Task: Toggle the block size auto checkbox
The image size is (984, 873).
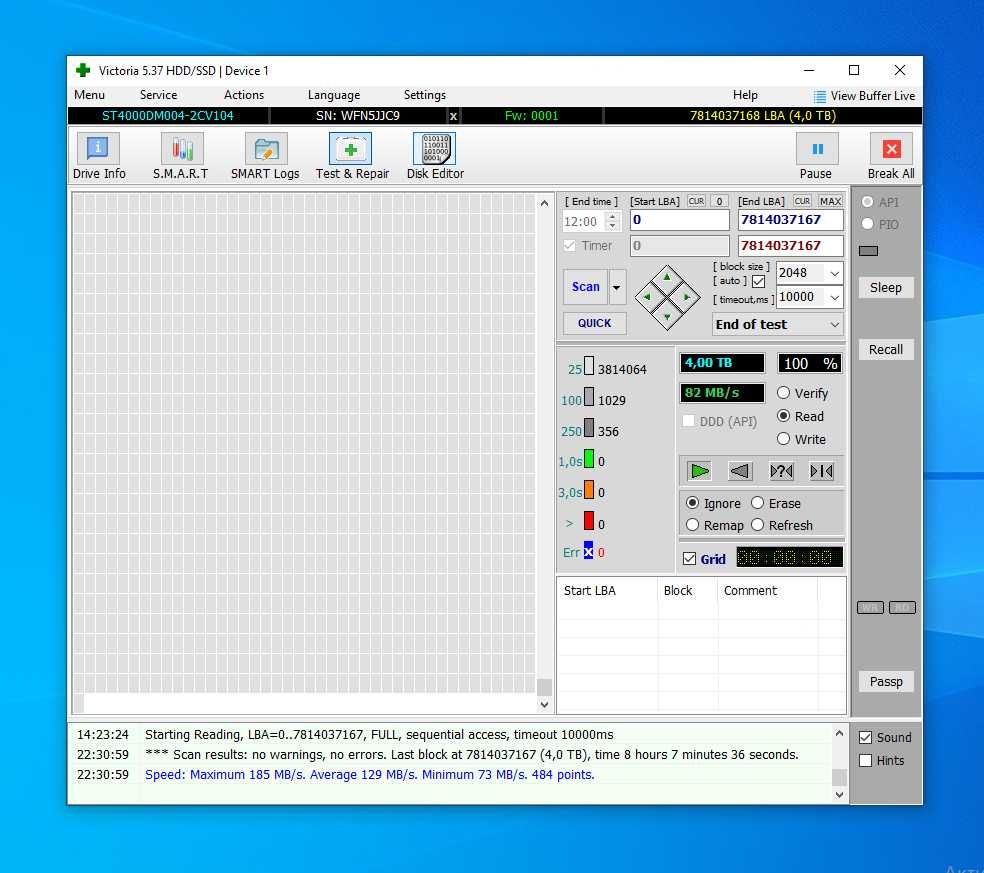Action: point(758,281)
